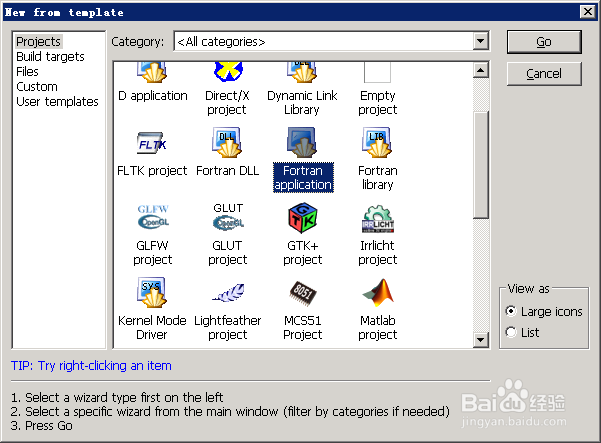Click the Kernel Mode Driver label
Image resolution: width=601 pixels, height=443 pixels.
coord(152,327)
